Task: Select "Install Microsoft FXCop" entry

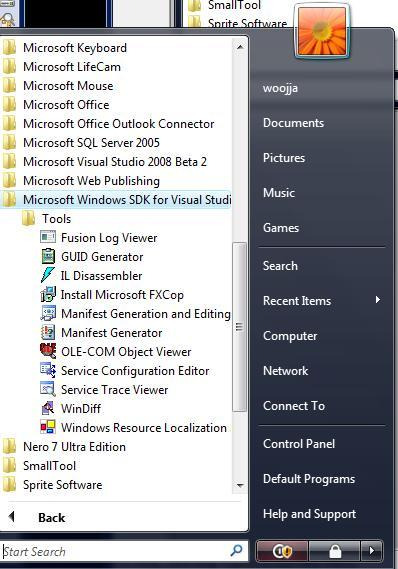Action: (x=122, y=295)
